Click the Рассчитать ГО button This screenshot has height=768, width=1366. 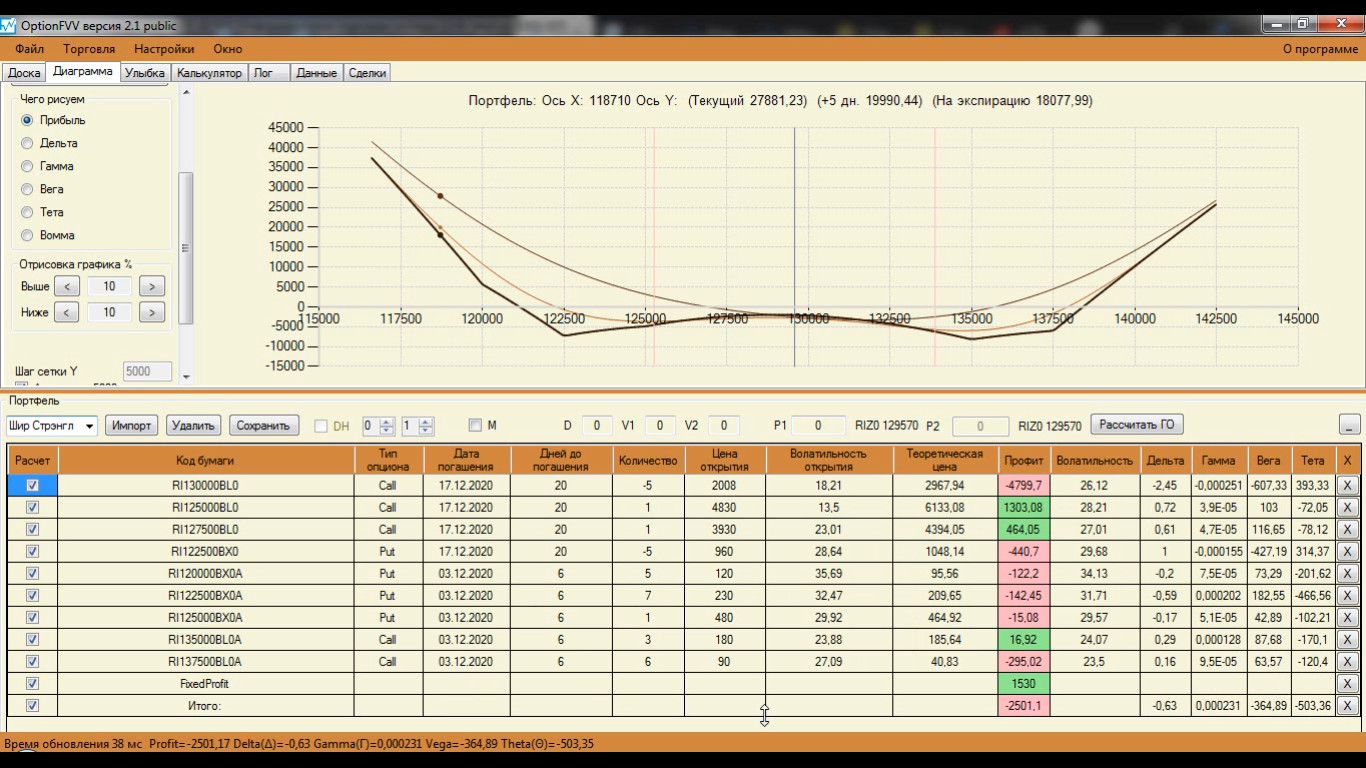click(1137, 424)
